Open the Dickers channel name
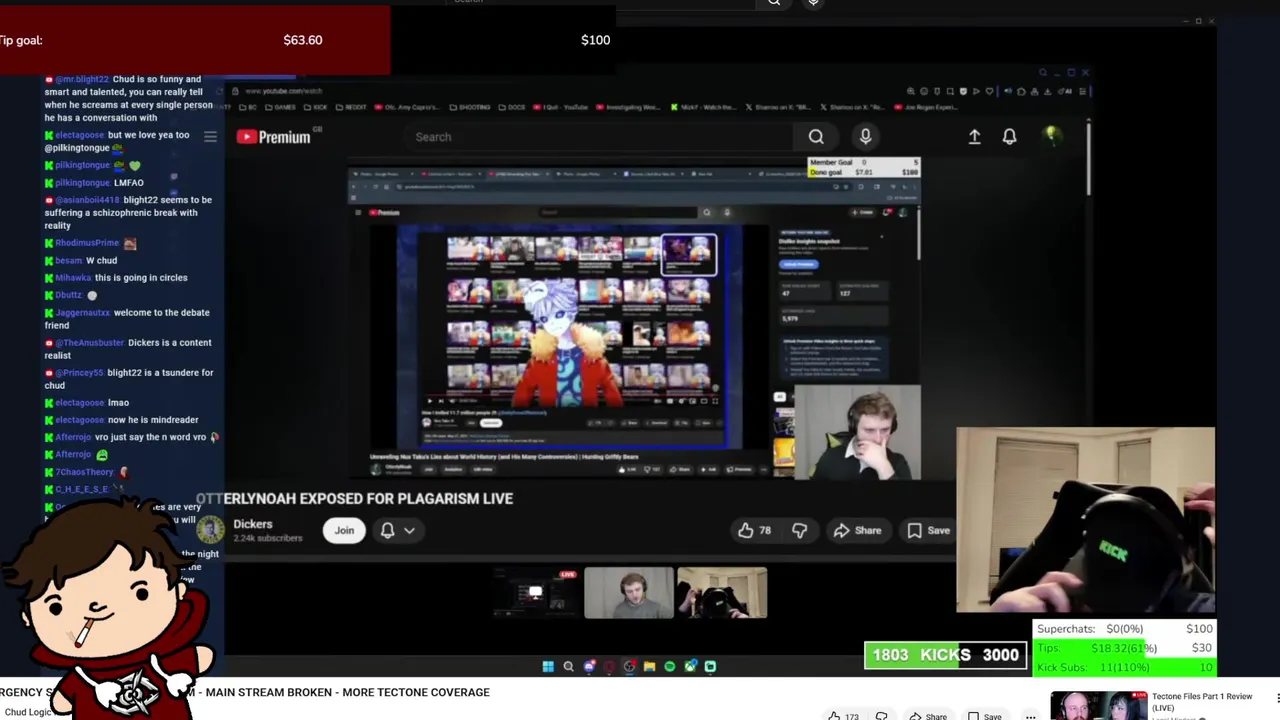Viewport: 1280px width, 720px height. [253, 524]
